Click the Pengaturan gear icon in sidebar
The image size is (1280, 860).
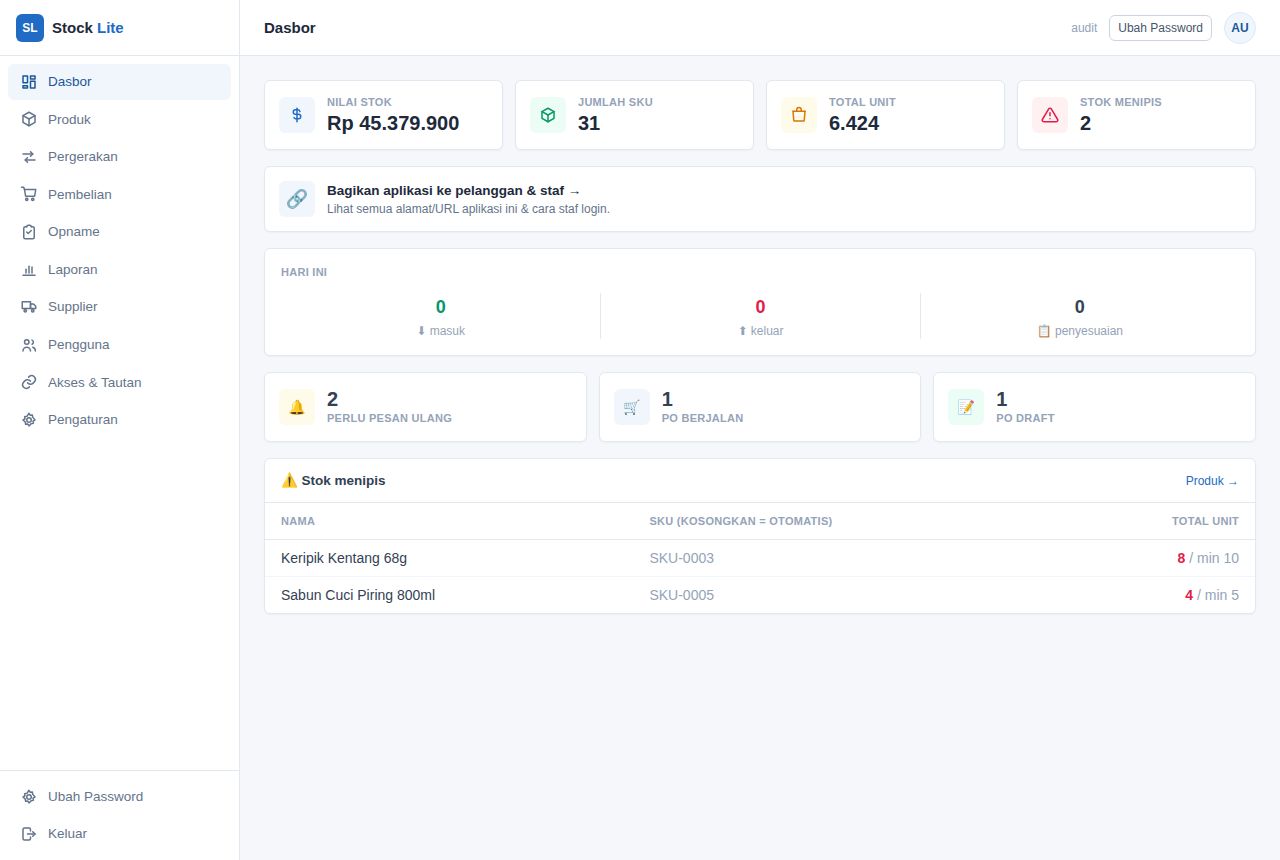pos(29,420)
